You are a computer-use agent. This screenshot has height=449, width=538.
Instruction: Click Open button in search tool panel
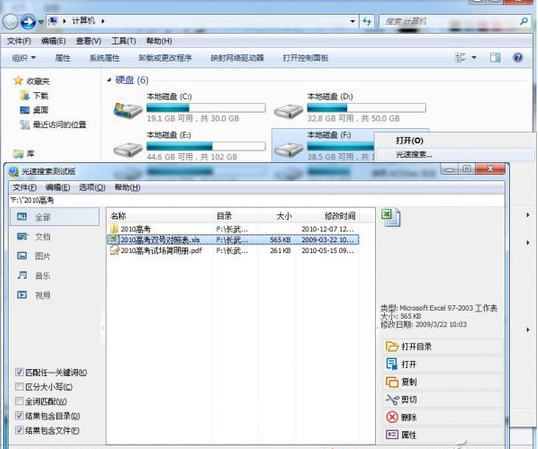click(443, 364)
